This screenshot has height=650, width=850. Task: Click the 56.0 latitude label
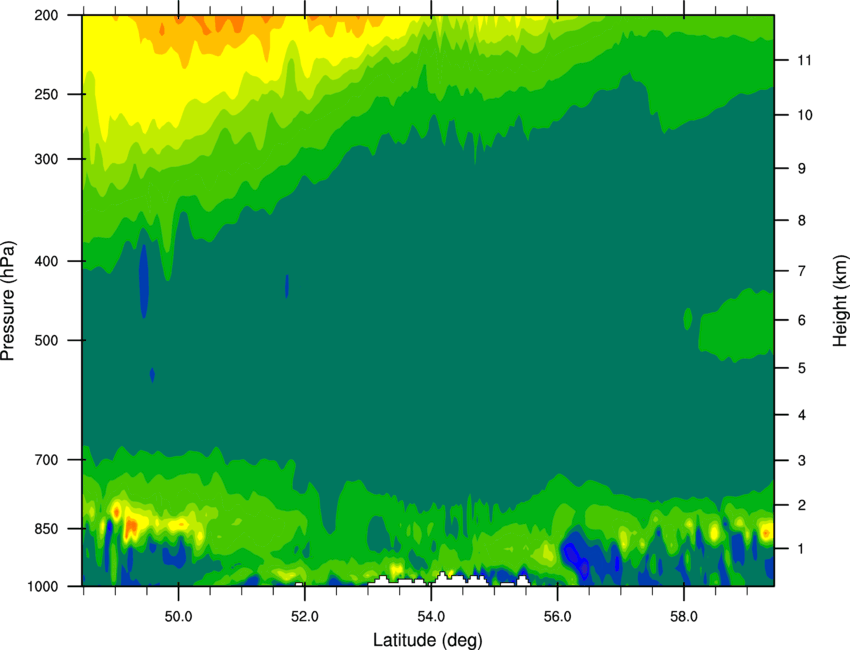coord(558,617)
